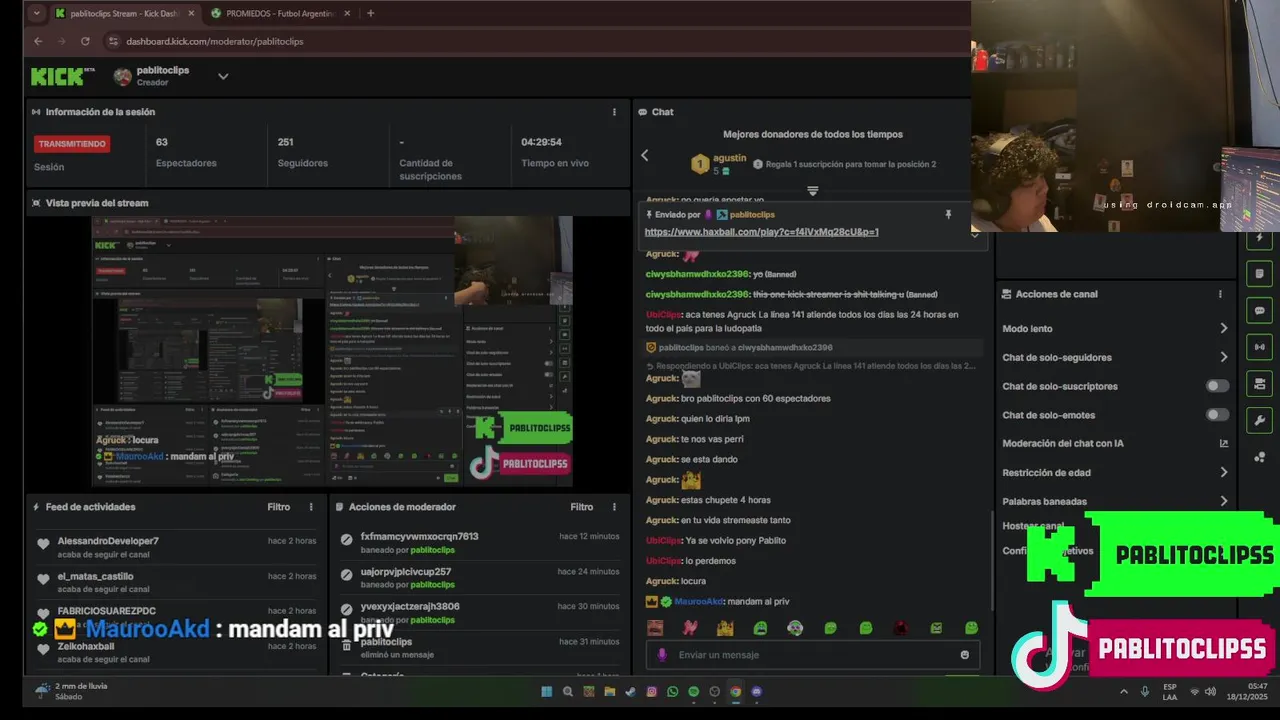This screenshot has width=1280, height=720.
Task: Open the wrench tools sidebar icon
Action: (x=1259, y=420)
